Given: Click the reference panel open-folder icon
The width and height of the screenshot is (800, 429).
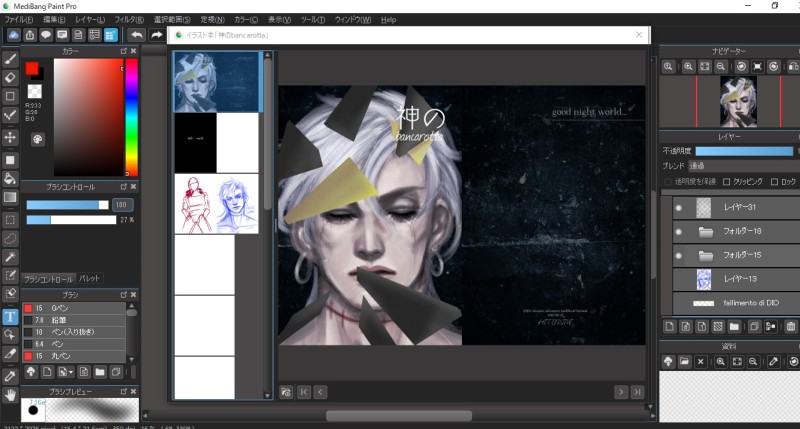Looking at the screenshot, I should click(684, 362).
